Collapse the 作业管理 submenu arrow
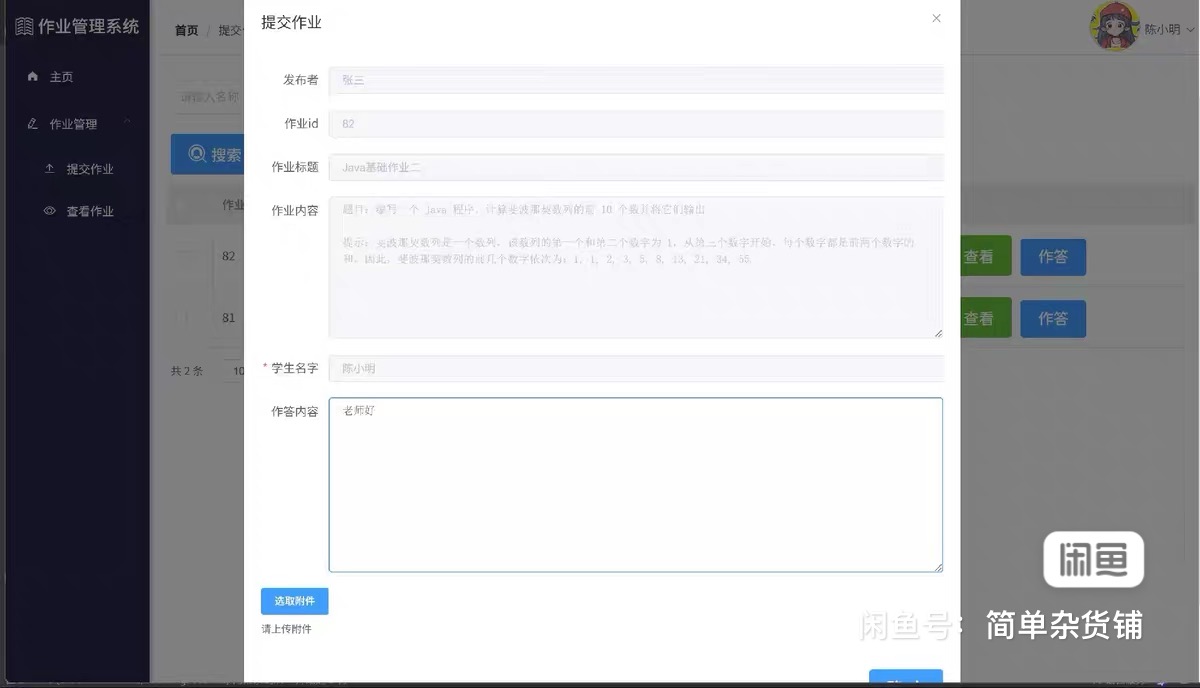 coord(127,123)
